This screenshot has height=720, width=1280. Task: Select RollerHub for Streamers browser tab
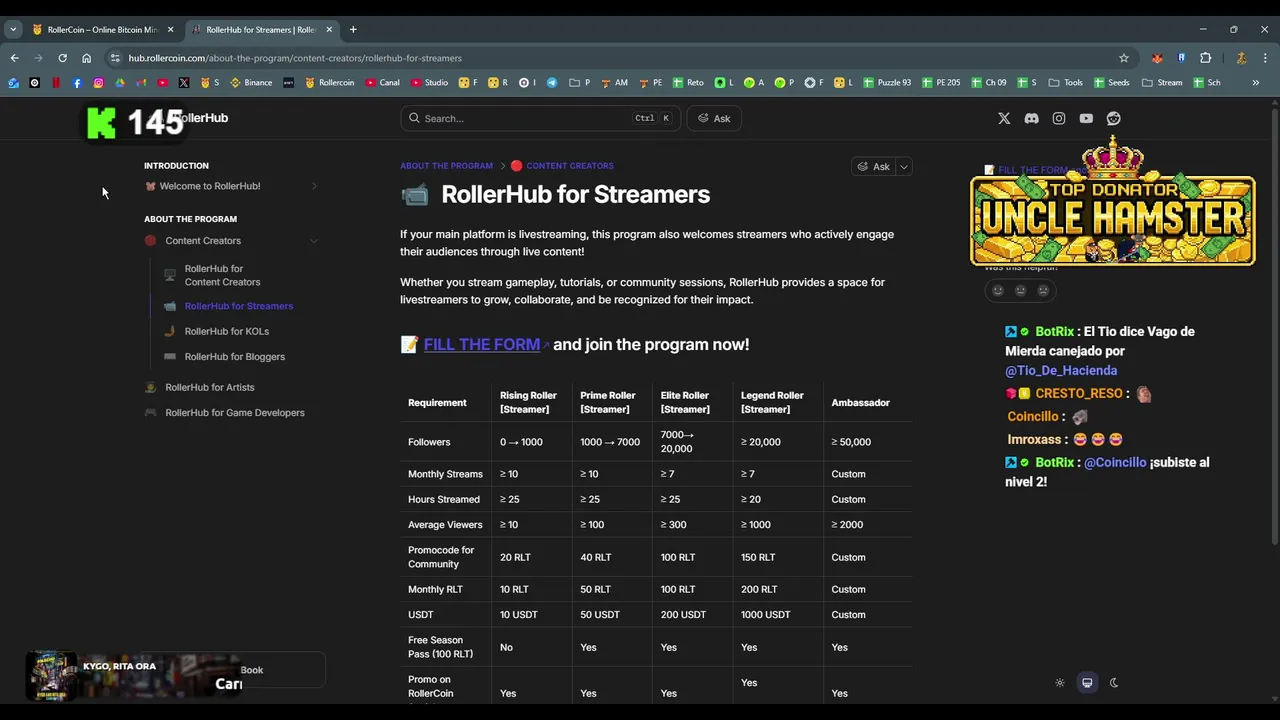[262, 30]
